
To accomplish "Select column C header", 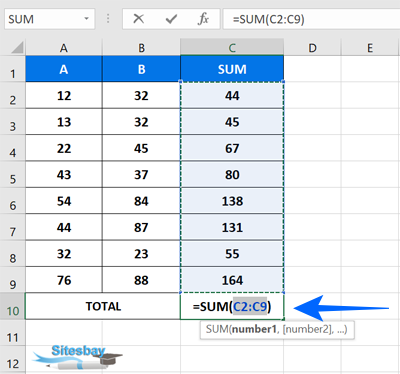I will tap(232, 48).
